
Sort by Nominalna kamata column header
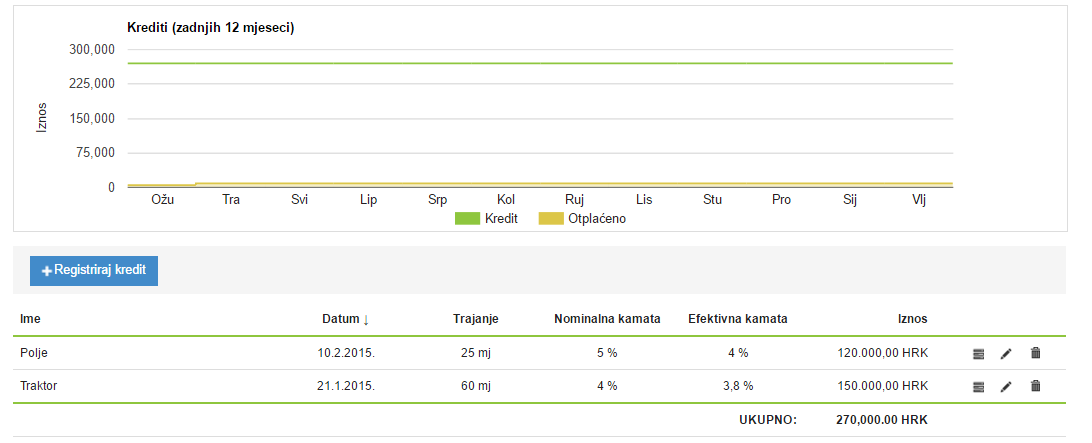pos(607,319)
